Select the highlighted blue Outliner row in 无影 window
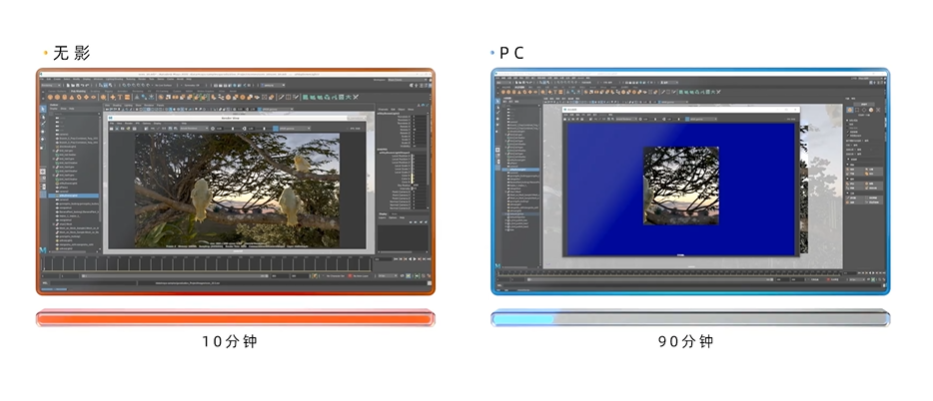The height and width of the screenshot is (401, 933). (x=74, y=195)
